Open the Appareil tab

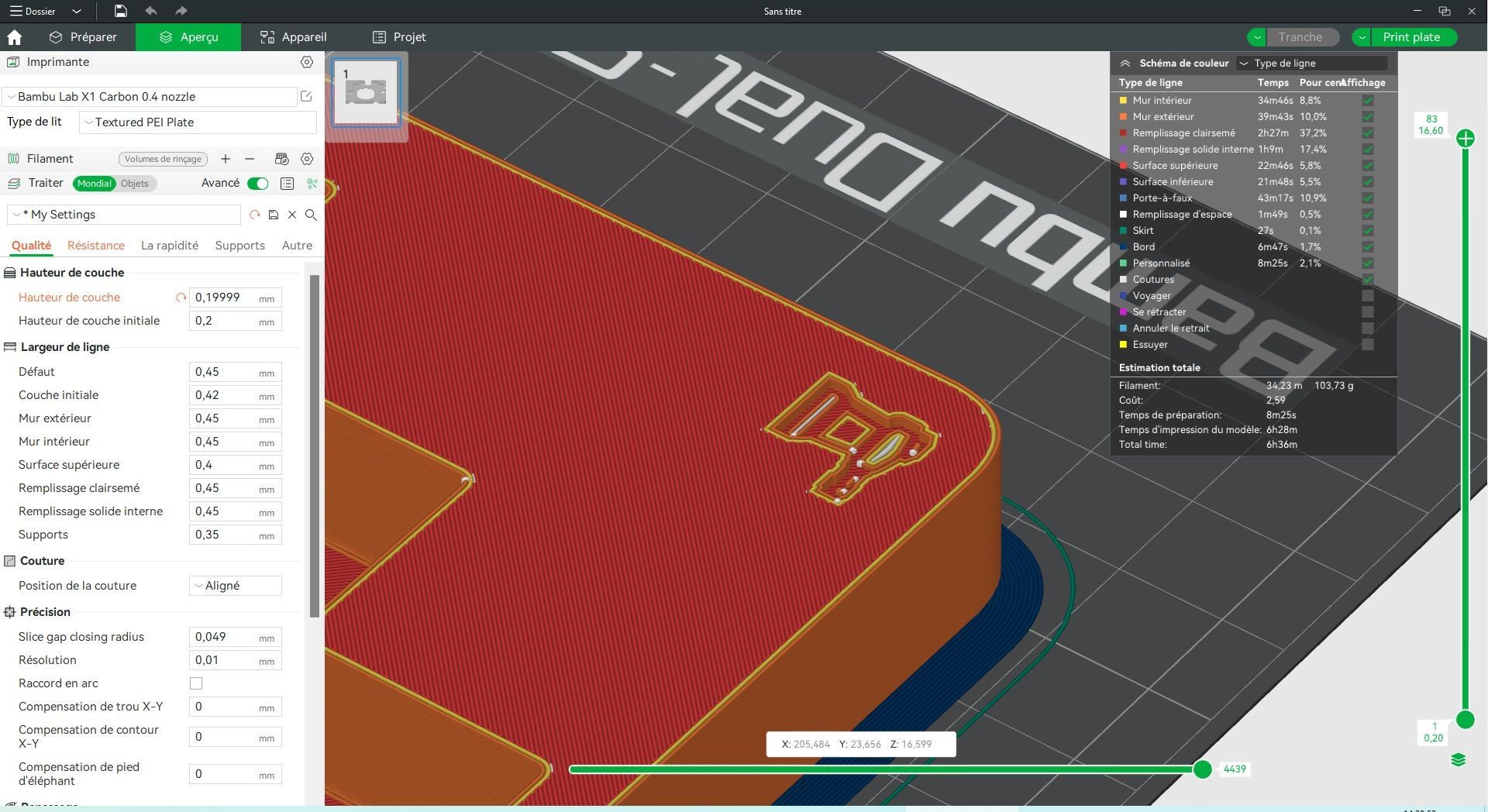point(293,37)
